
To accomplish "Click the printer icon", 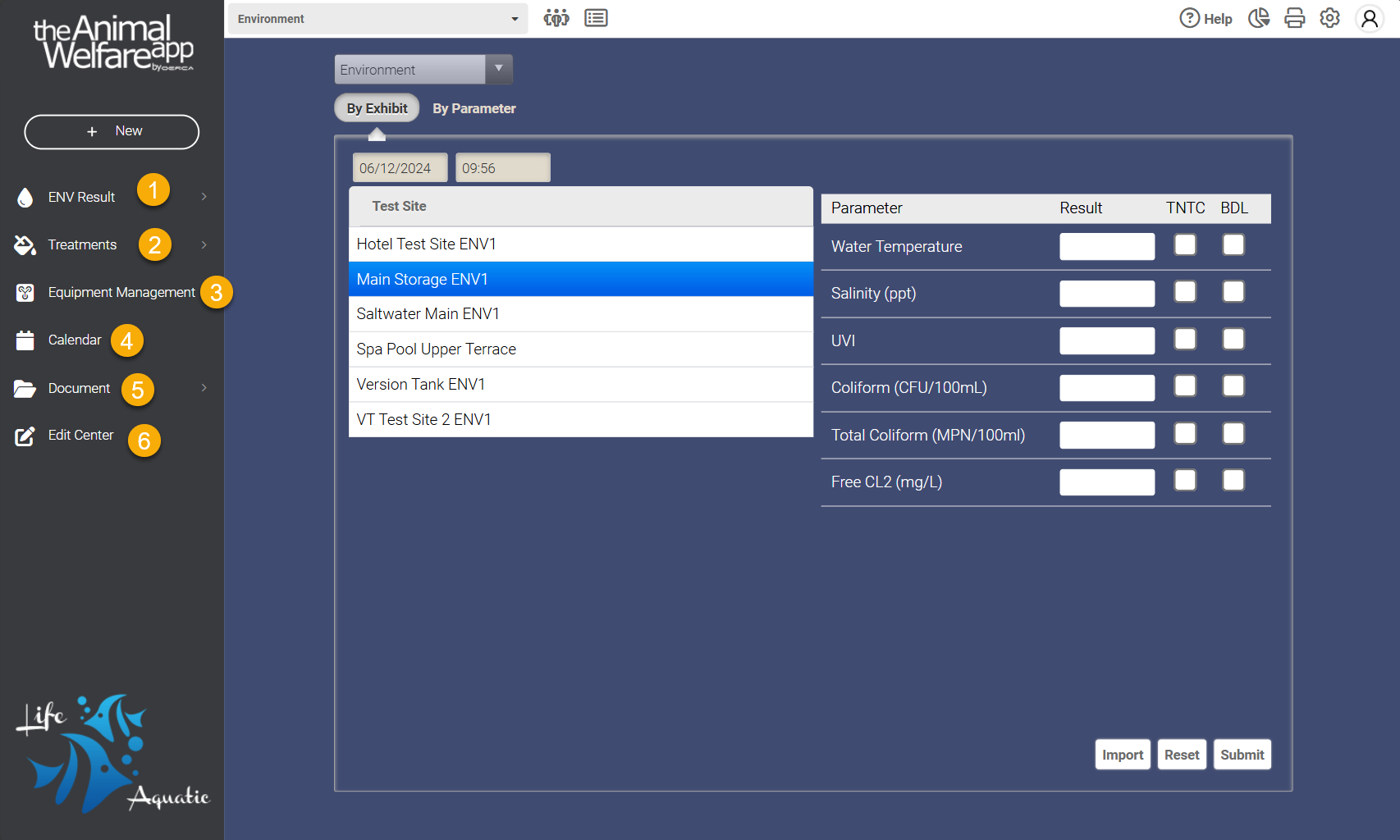I will tap(1294, 18).
